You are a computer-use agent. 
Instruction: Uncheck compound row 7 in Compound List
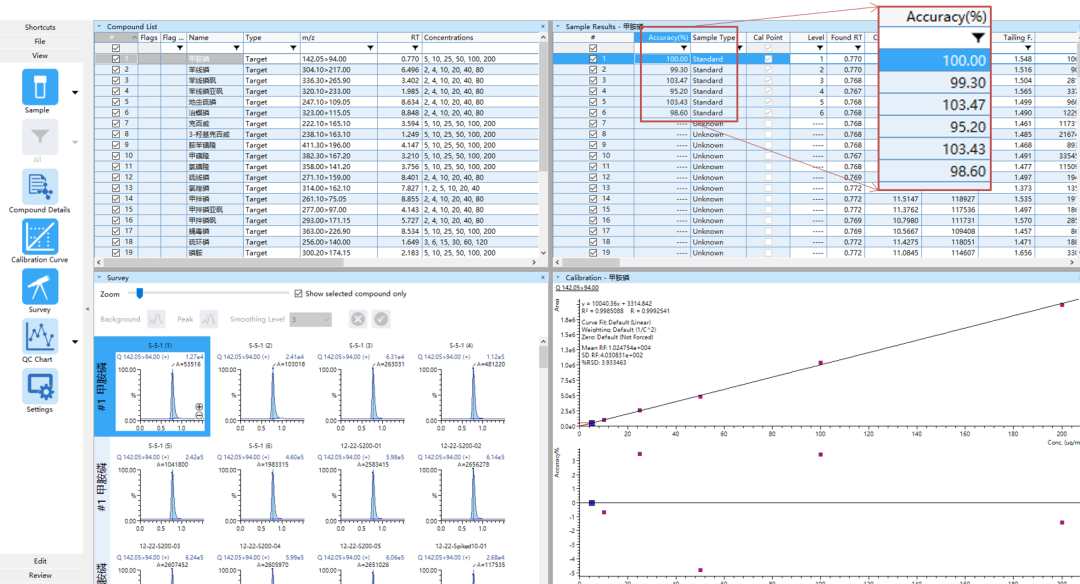pyautogui.click(x=116, y=123)
